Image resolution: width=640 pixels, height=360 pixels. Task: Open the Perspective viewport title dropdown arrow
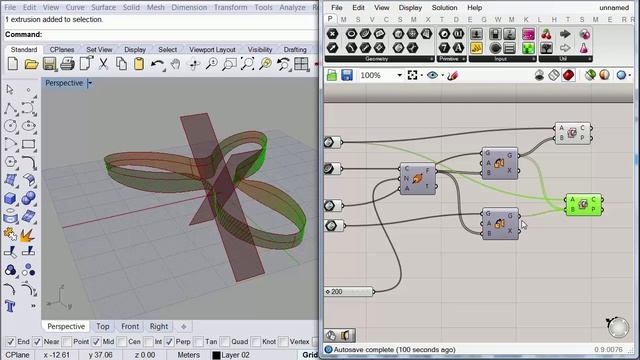pyautogui.click(x=90, y=83)
